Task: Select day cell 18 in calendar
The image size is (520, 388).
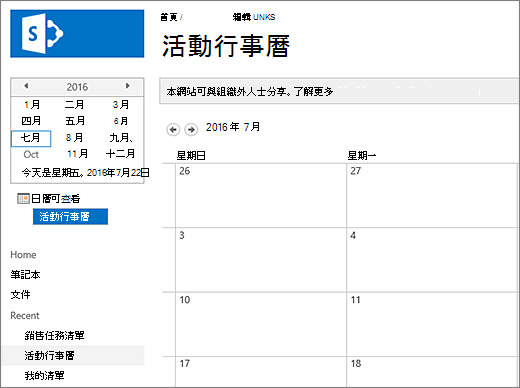Action: point(432,372)
